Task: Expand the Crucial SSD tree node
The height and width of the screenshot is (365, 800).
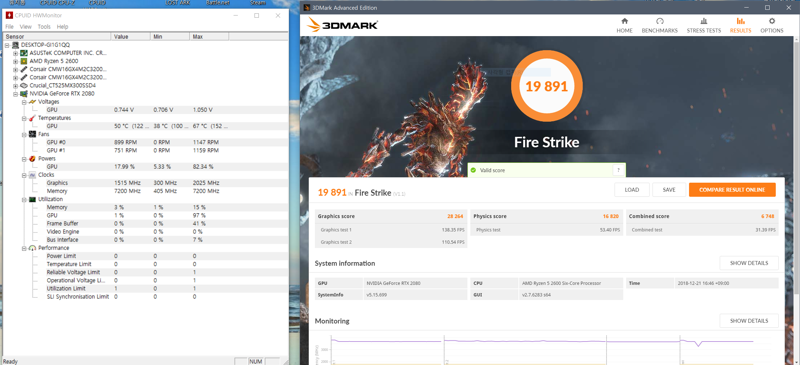Action: (x=16, y=85)
